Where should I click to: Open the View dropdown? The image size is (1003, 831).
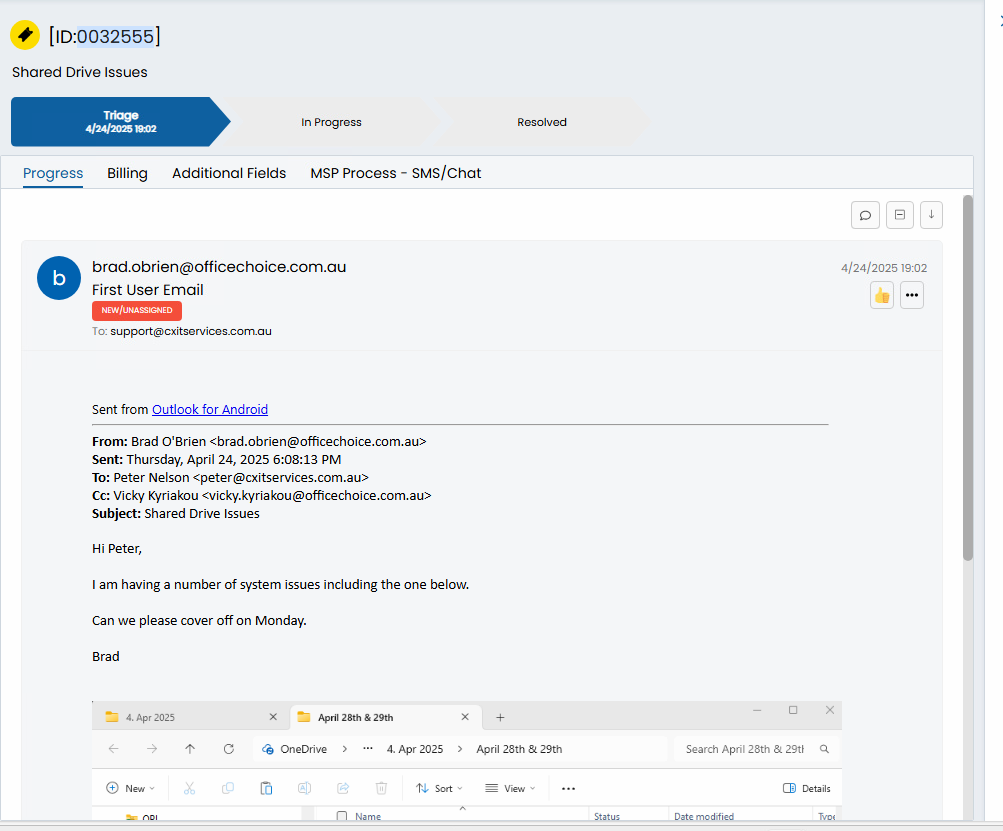[510, 788]
